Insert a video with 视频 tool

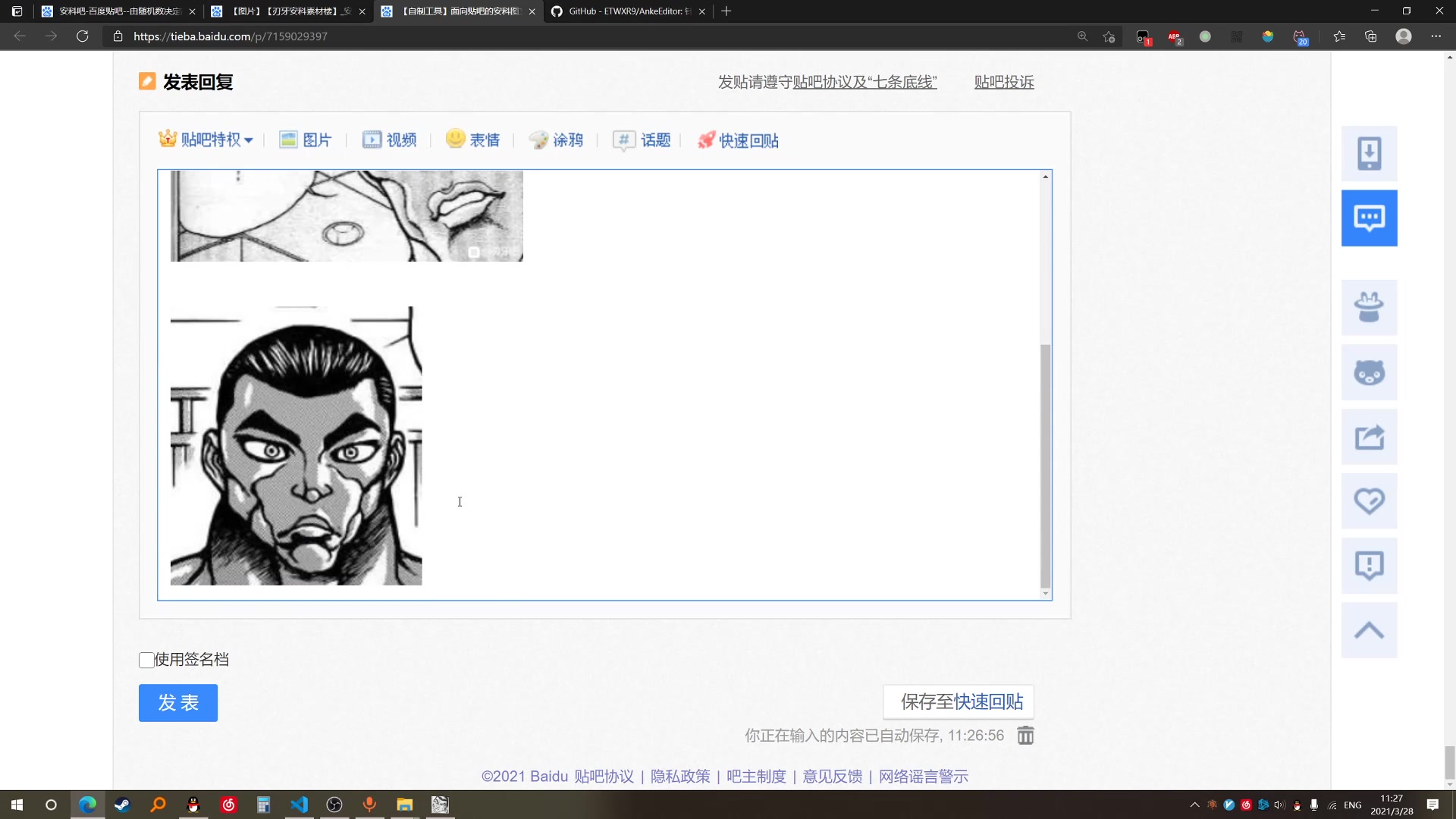[390, 140]
